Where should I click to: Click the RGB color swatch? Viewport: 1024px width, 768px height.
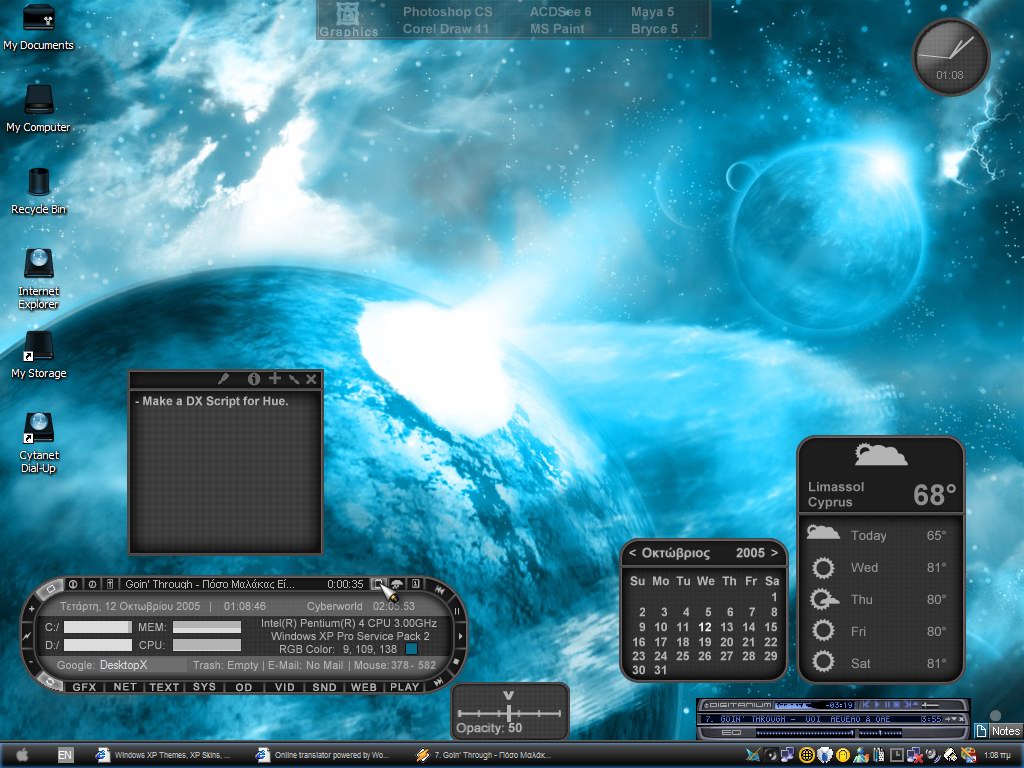click(411, 649)
